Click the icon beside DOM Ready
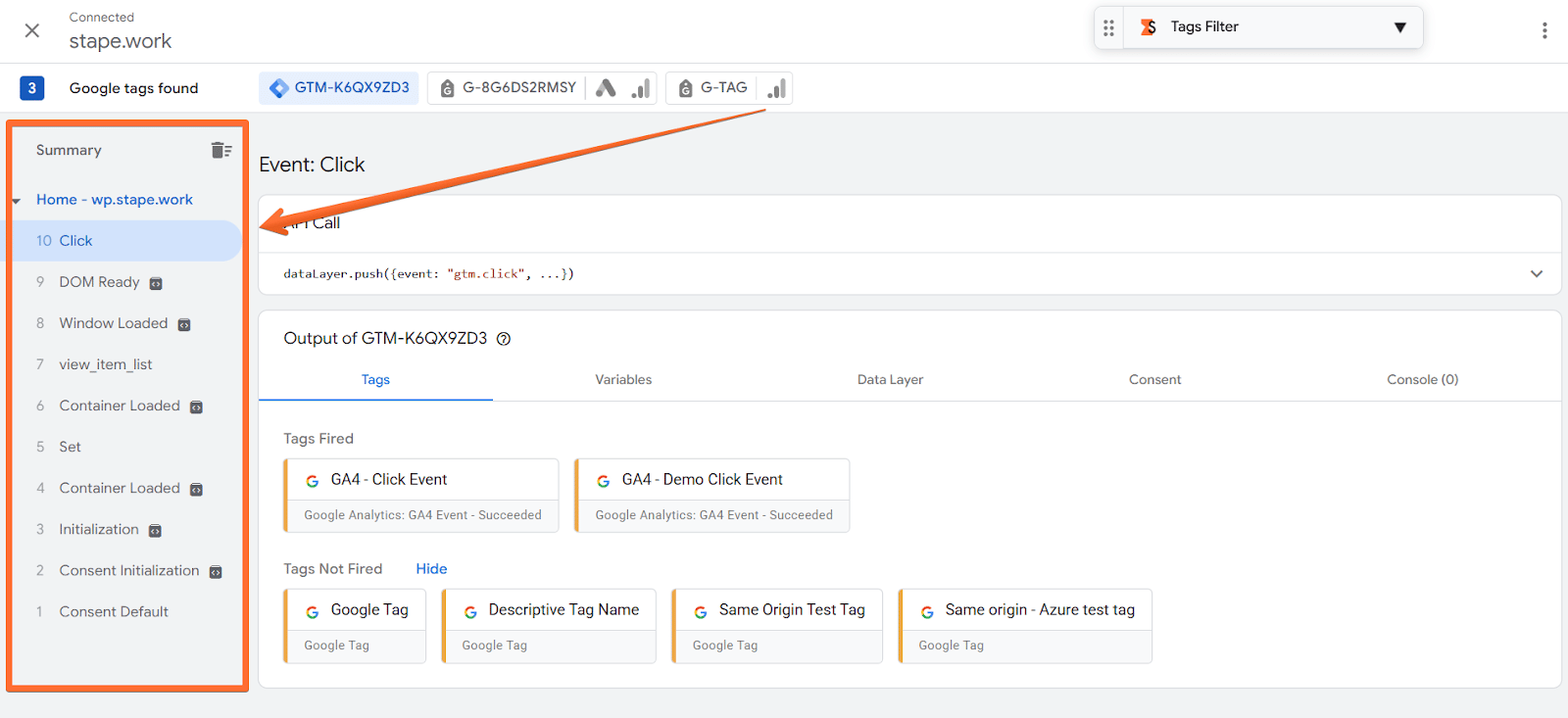Image resolution: width=1568 pixels, height=718 pixels. tap(156, 284)
